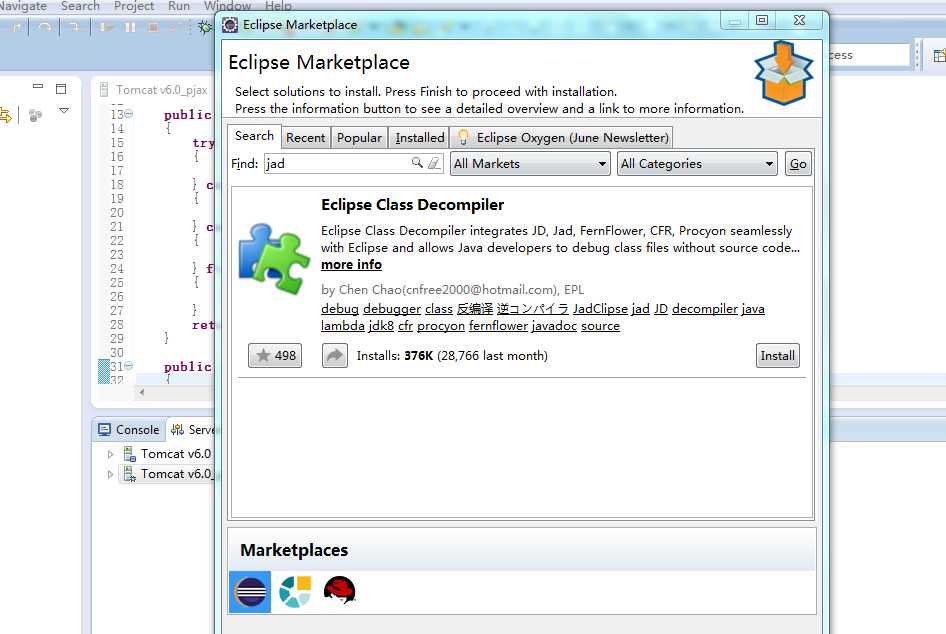Collapse the method fold at line 31
This screenshot has width=946, height=634.
[x=129, y=366]
